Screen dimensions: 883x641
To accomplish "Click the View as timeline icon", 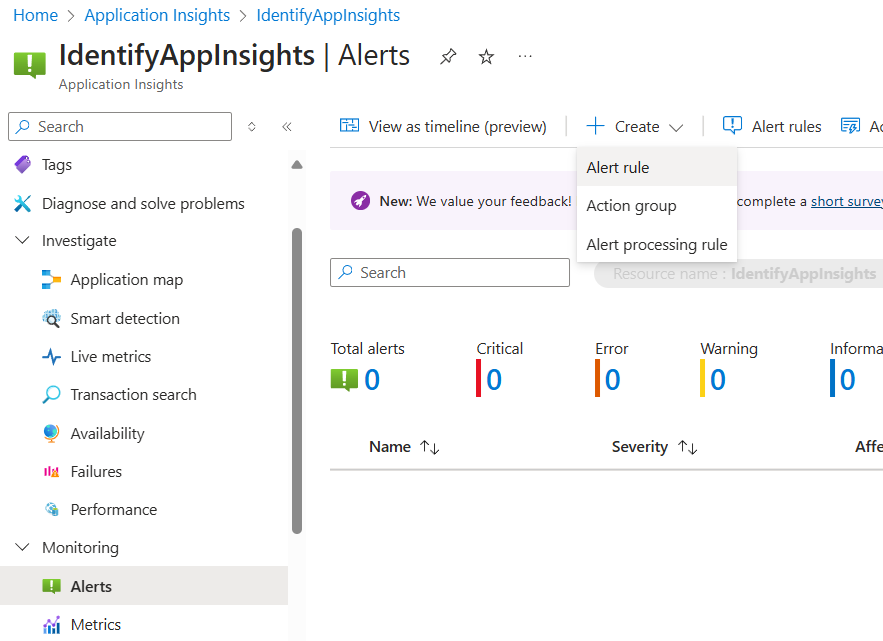I will coord(349,126).
